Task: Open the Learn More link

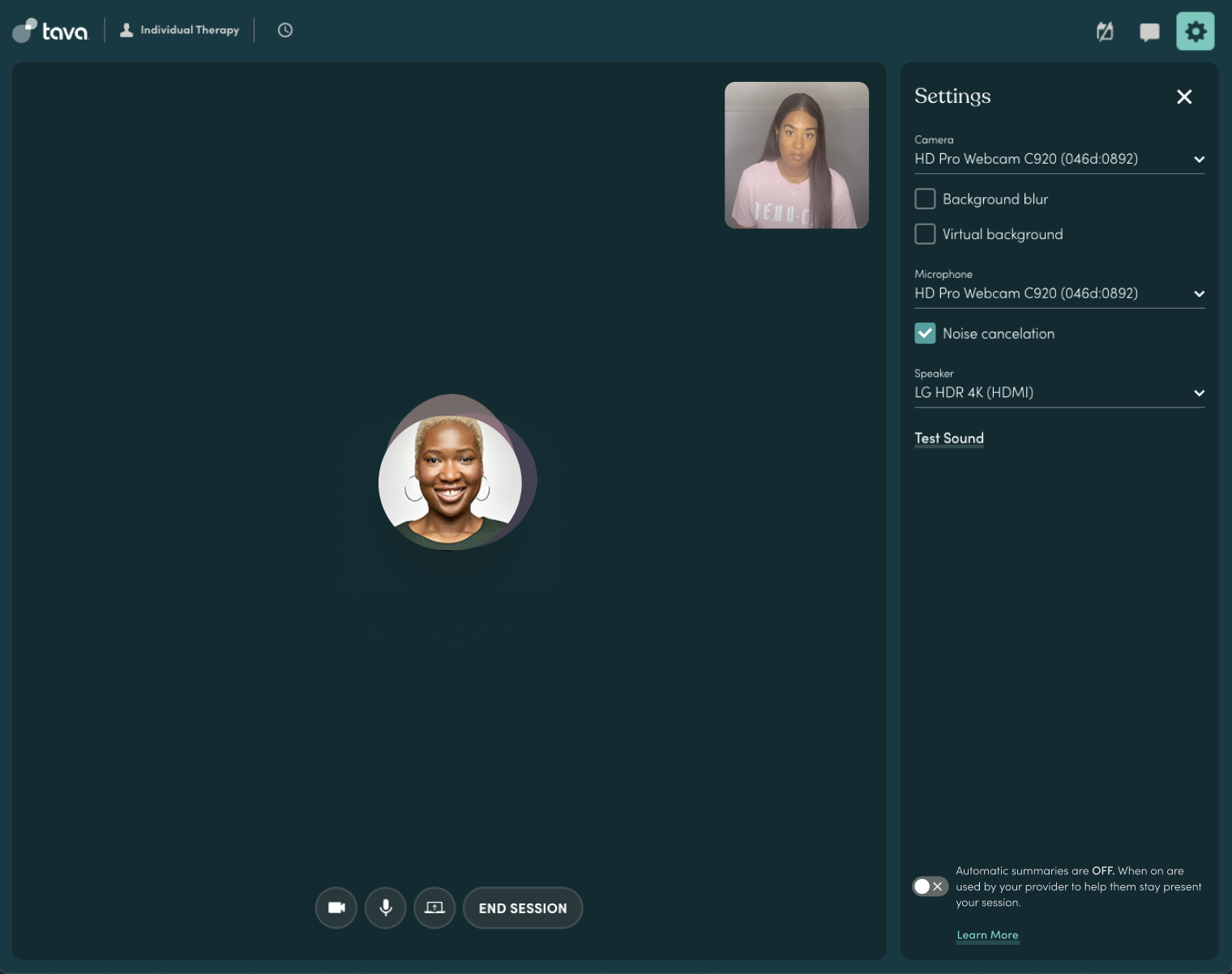Action: click(x=987, y=935)
